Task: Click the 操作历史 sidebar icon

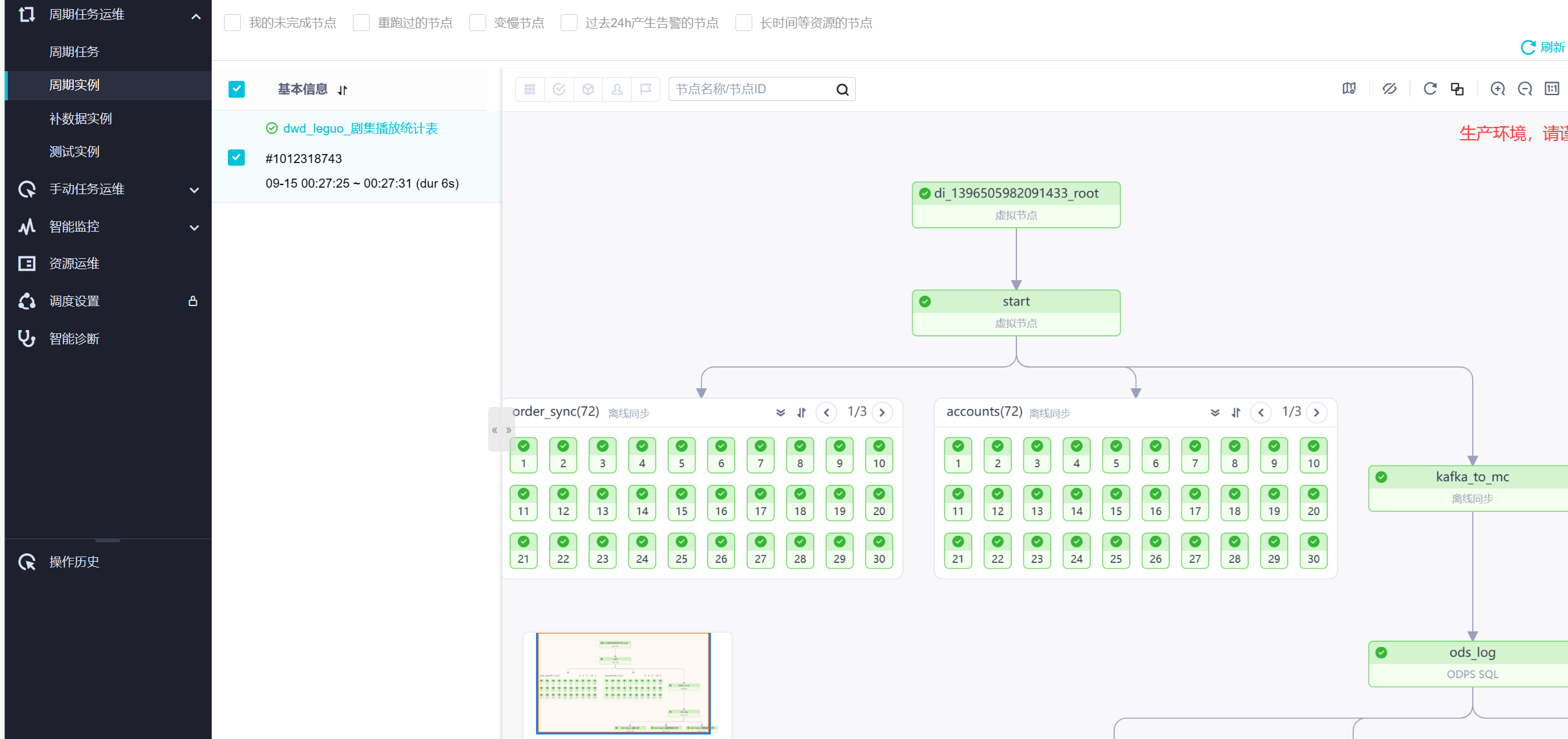Action: [x=27, y=562]
